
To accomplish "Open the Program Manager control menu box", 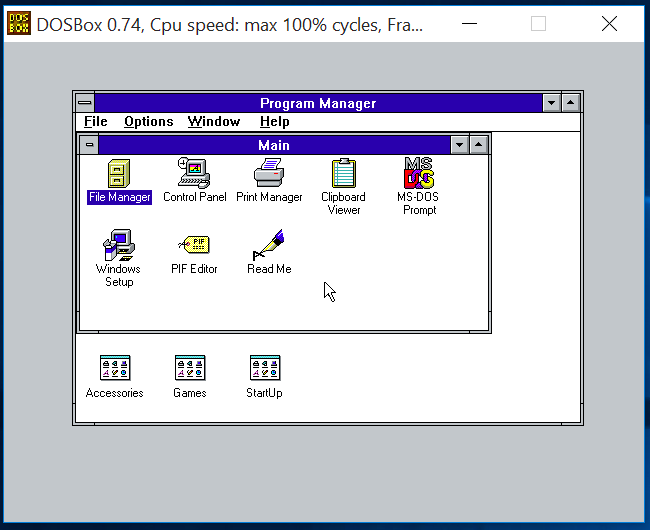I will pyautogui.click(x=85, y=102).
